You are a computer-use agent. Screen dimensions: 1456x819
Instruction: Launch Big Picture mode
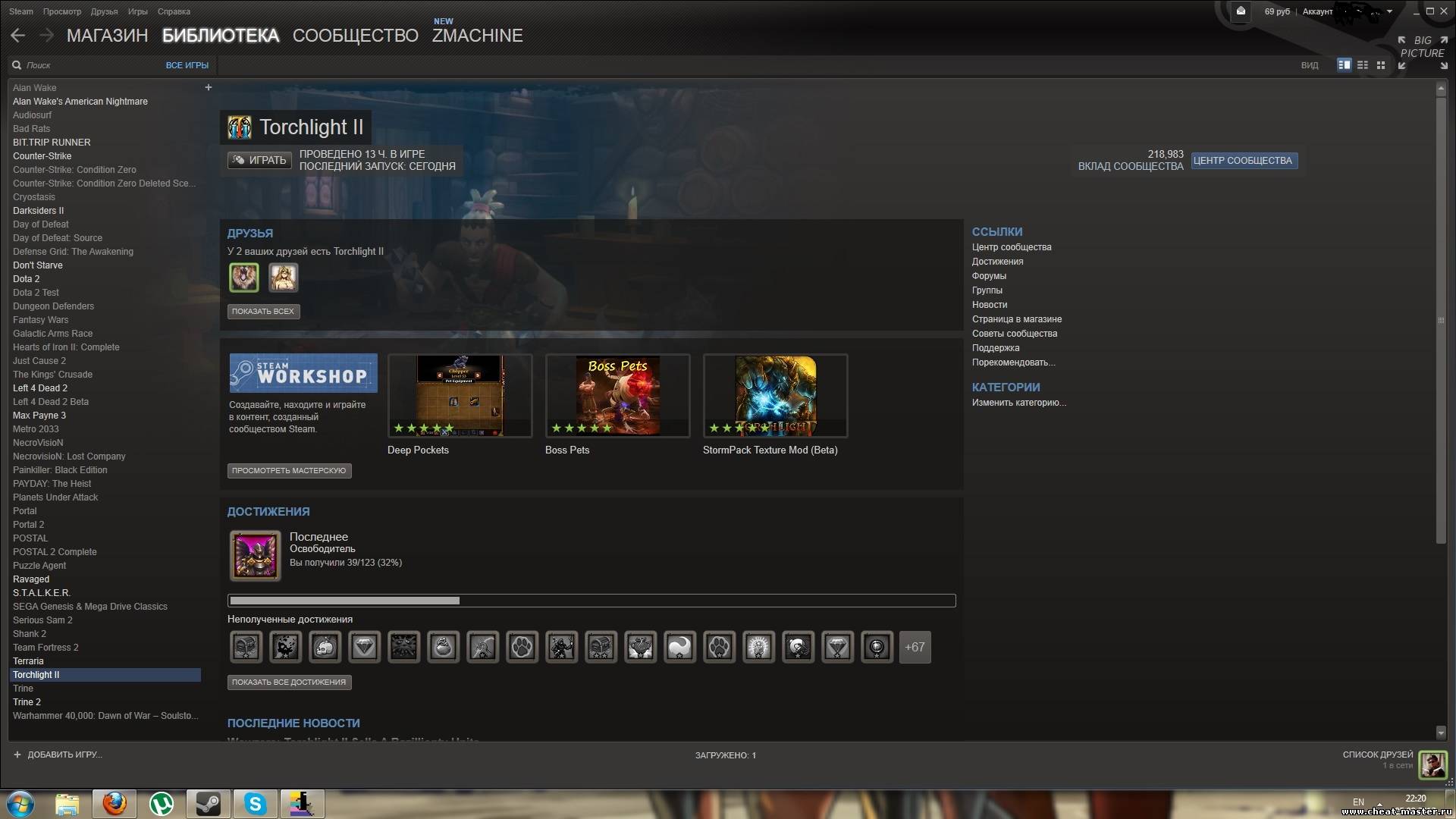pyautogui.click(x=1422, y=47)
